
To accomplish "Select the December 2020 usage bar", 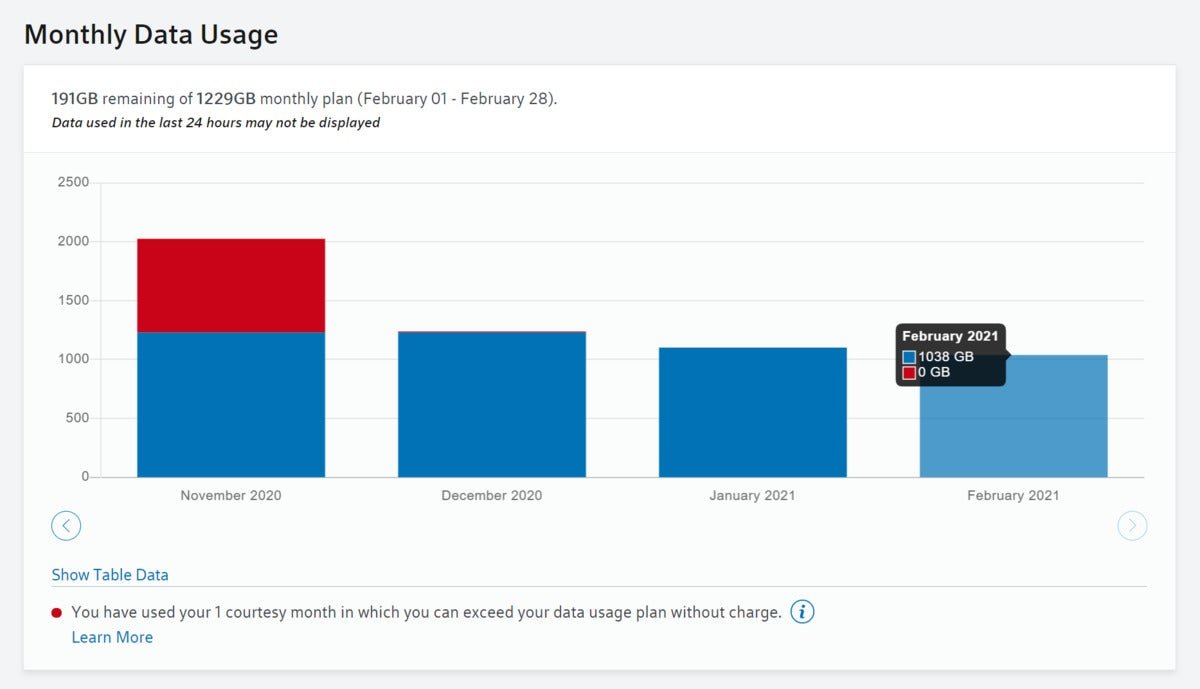I will [x=492, y=404].
